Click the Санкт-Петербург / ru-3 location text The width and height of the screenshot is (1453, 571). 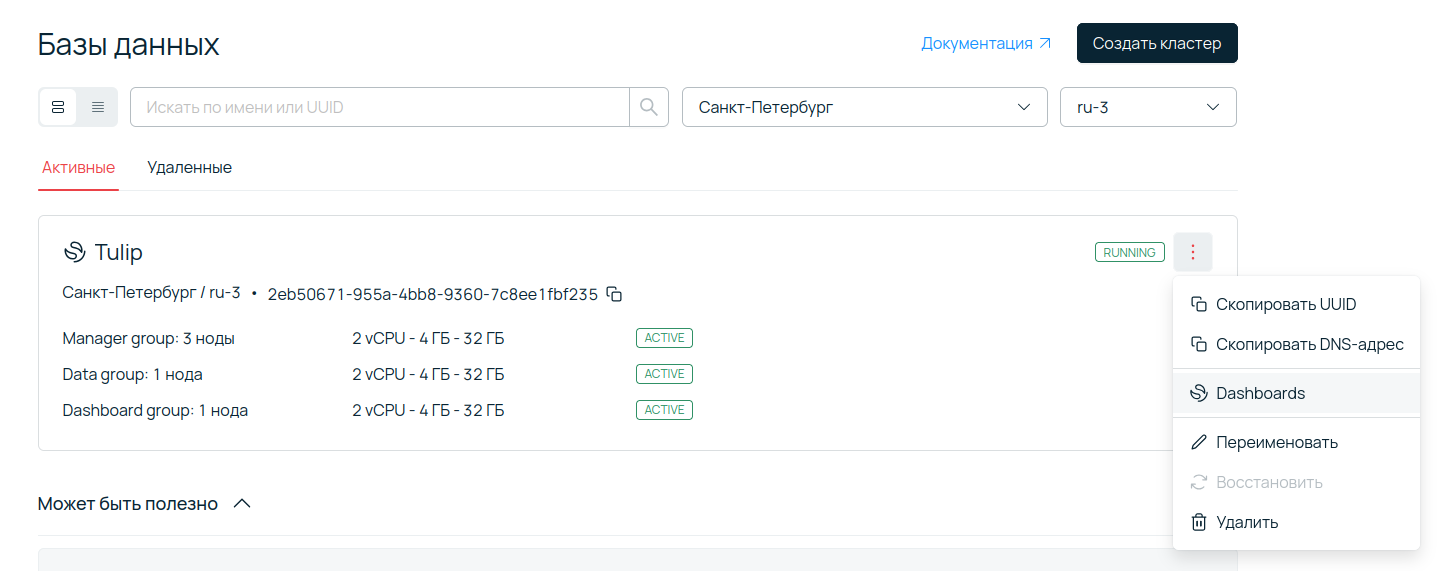[x=151, y=293]
